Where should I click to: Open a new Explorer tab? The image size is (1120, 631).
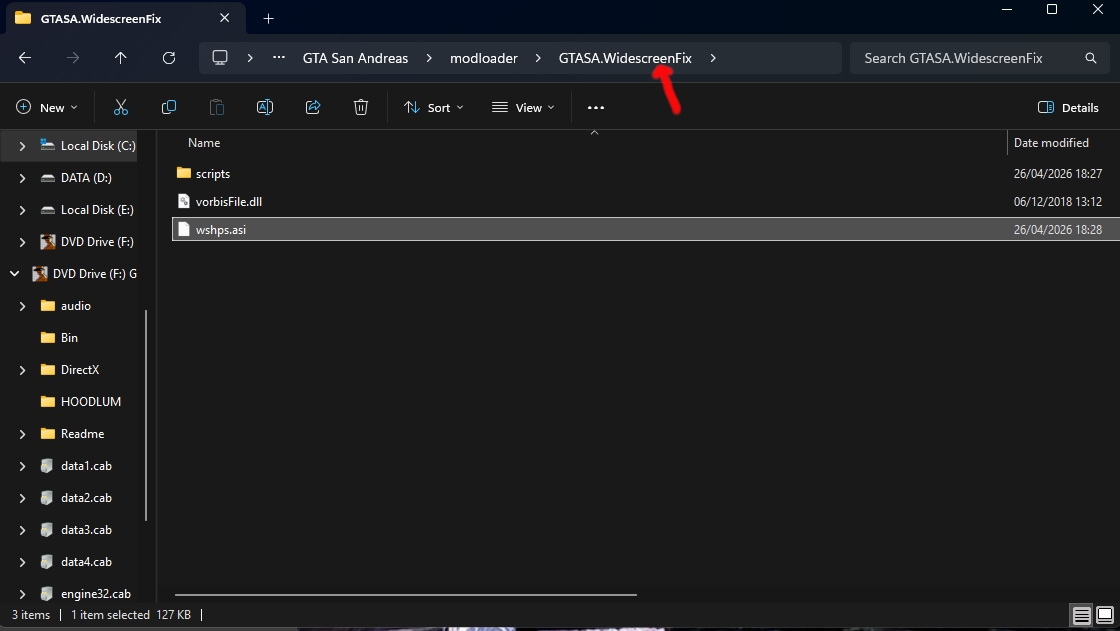coord(269,19)
